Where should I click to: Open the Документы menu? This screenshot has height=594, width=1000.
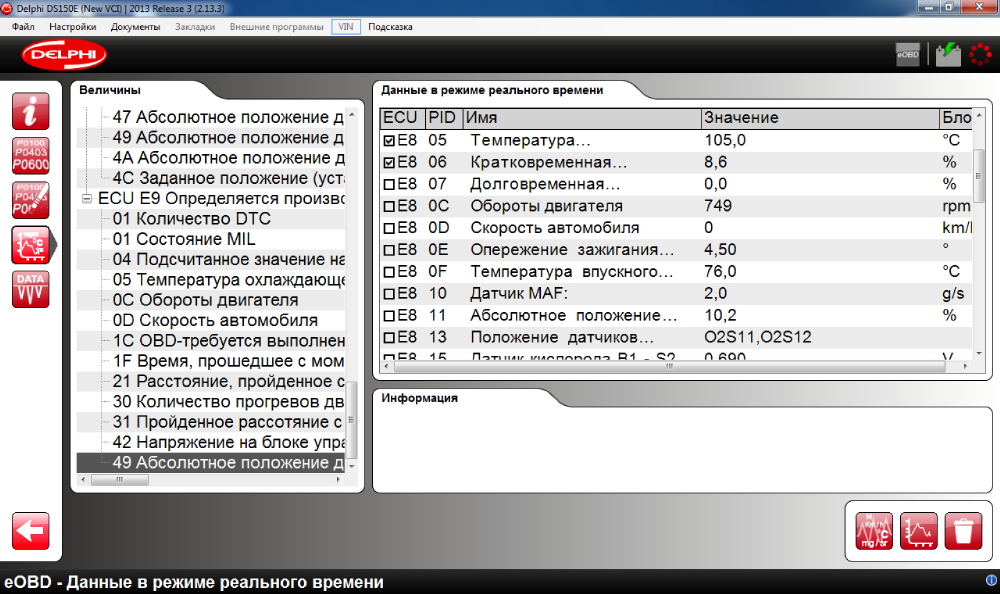click(x=135, y=27)
